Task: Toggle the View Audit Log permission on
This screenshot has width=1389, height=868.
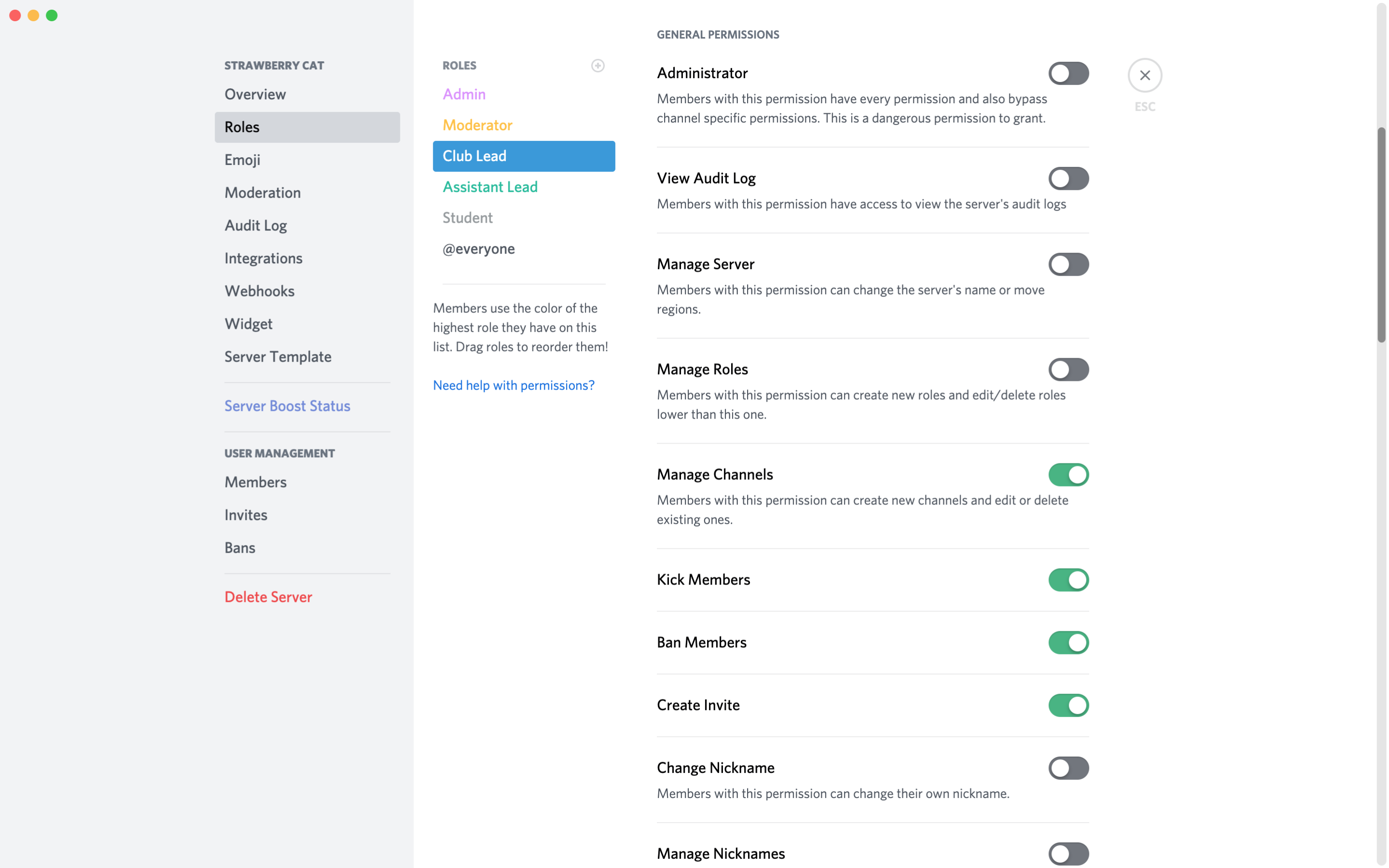Action: tap(1068, 178)
